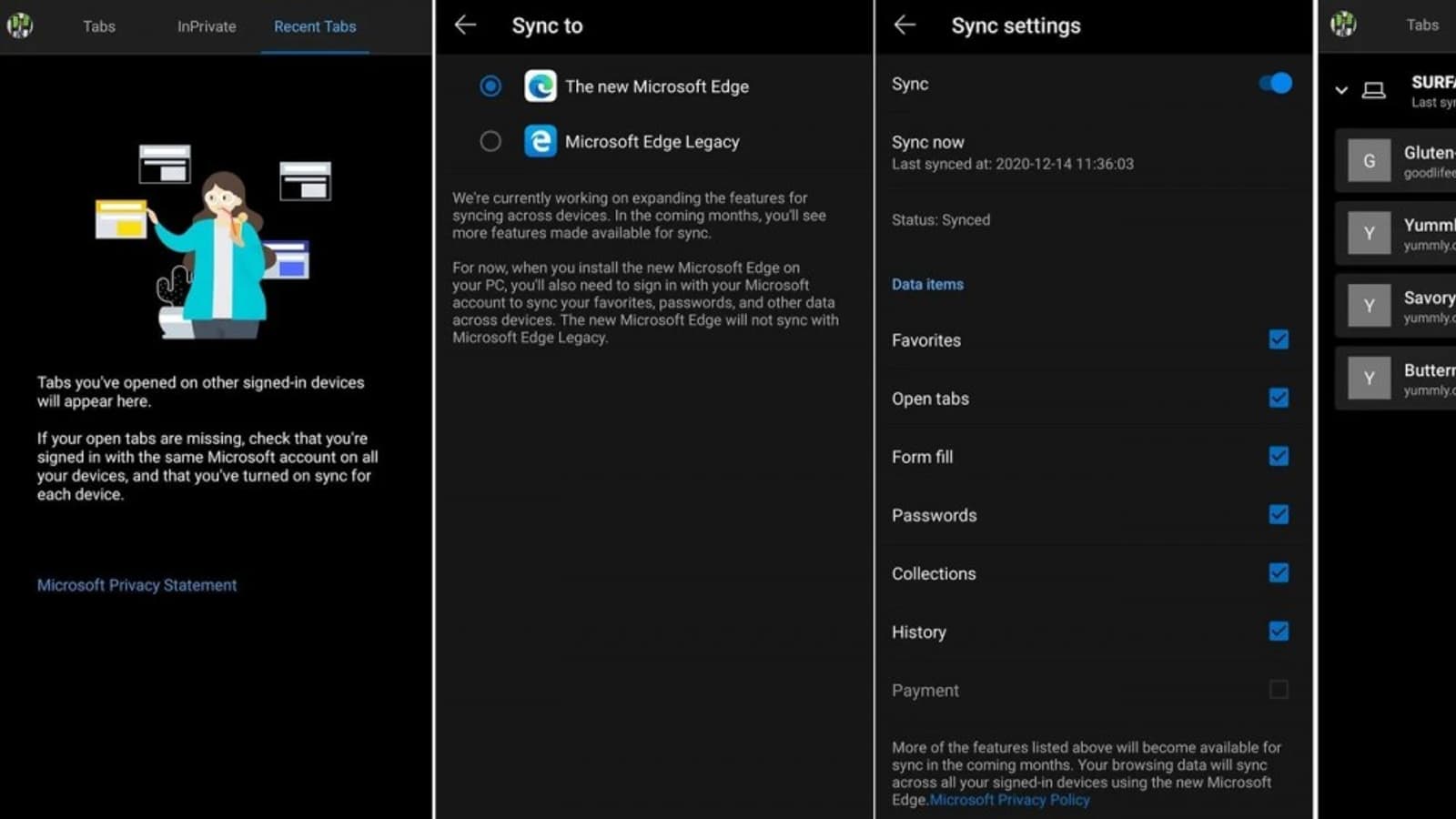Switch to the Tabs tab in left panel
Screen dimensions: 1456x819
(x=99, y=26)
